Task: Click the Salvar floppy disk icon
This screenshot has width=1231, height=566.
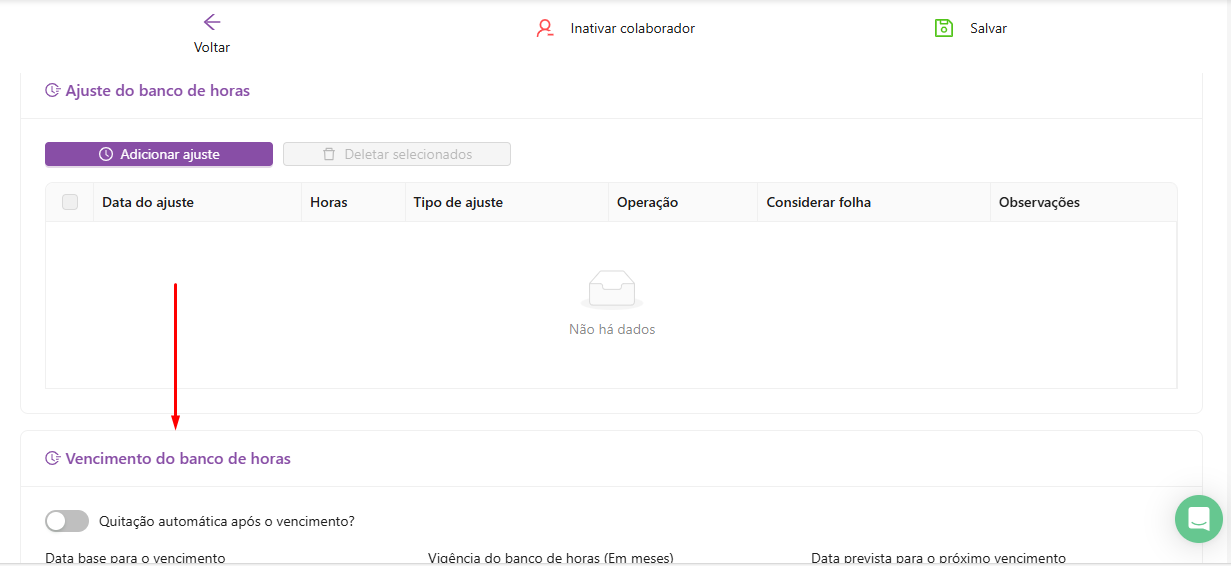Action: [943, 28]
